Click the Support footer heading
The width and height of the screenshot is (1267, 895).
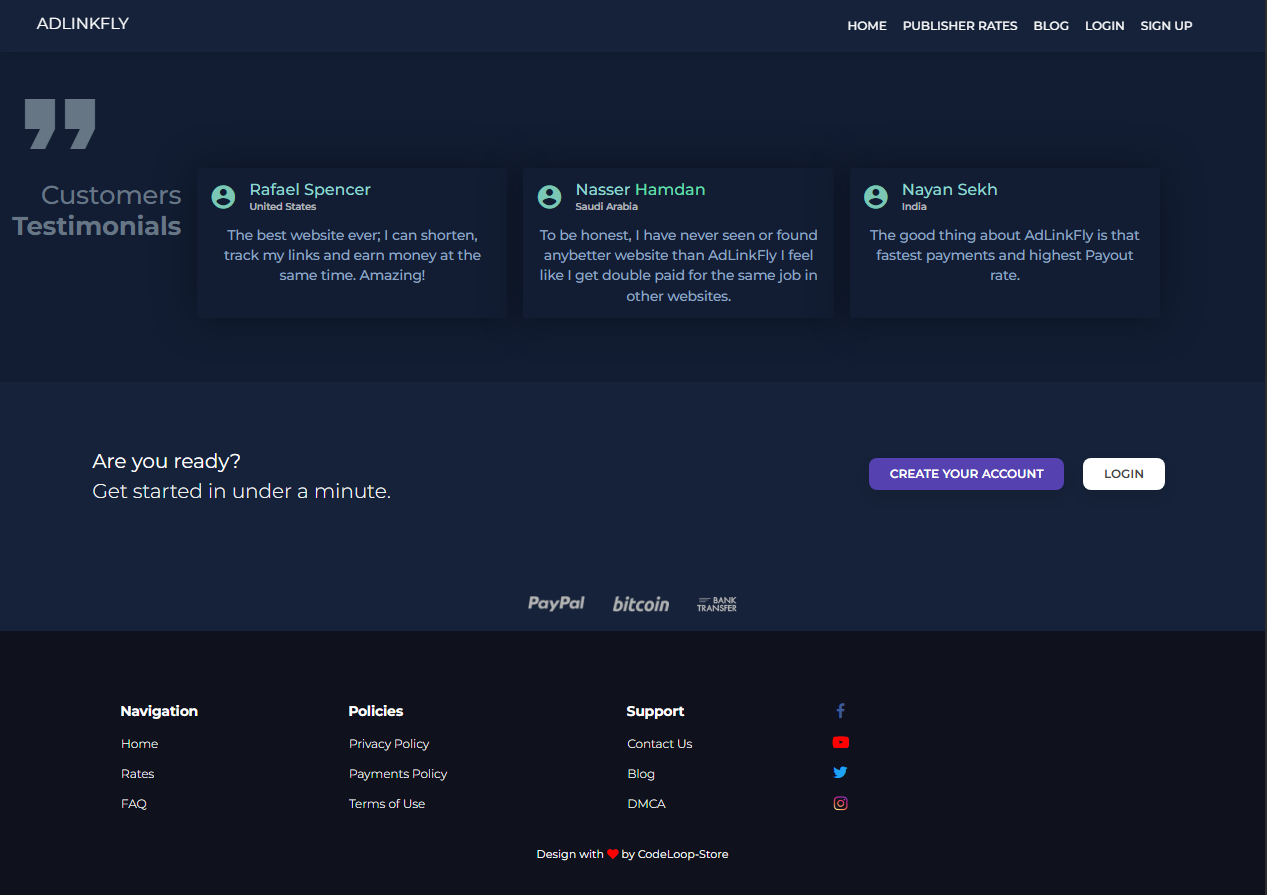coord(655,711)
